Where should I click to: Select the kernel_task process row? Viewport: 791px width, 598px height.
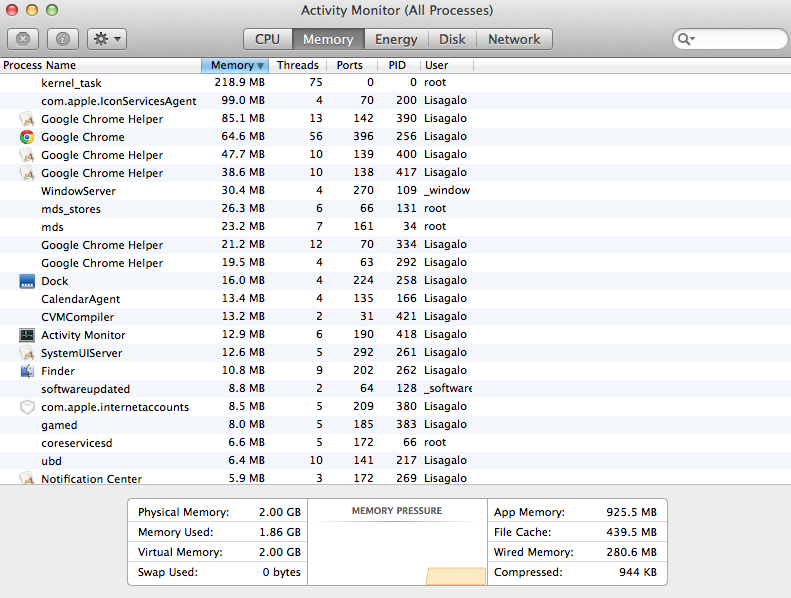[x=396, y=83]
